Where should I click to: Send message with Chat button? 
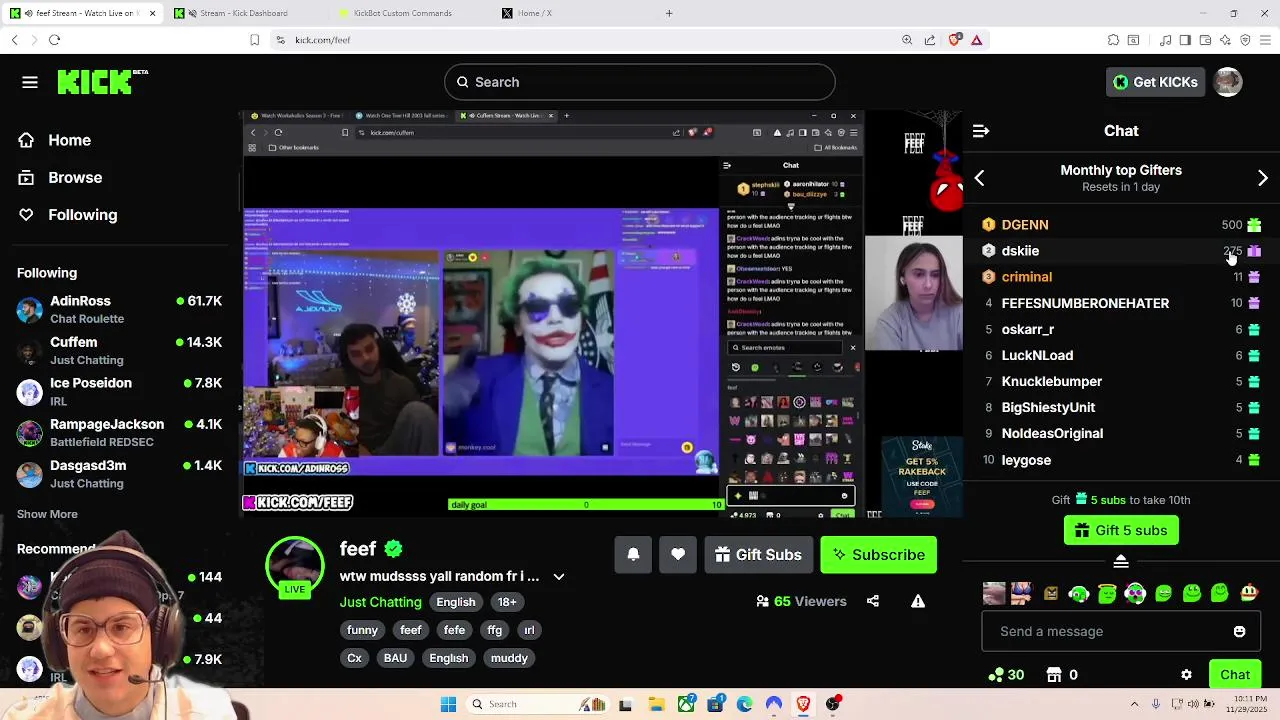1235,675
